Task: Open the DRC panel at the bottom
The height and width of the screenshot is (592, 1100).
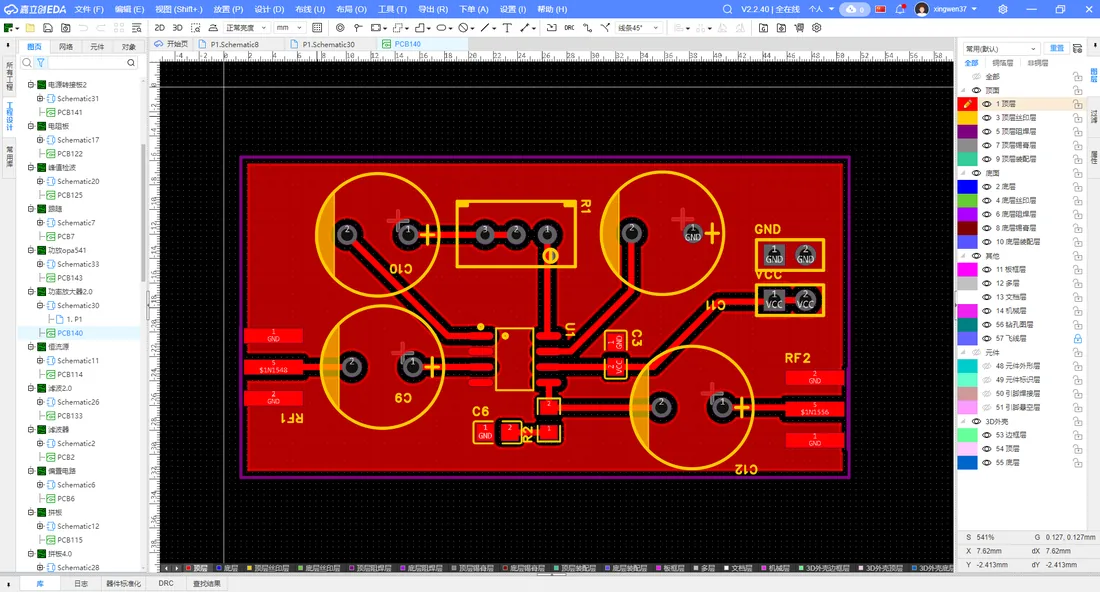Action: (x=166, y=584)
